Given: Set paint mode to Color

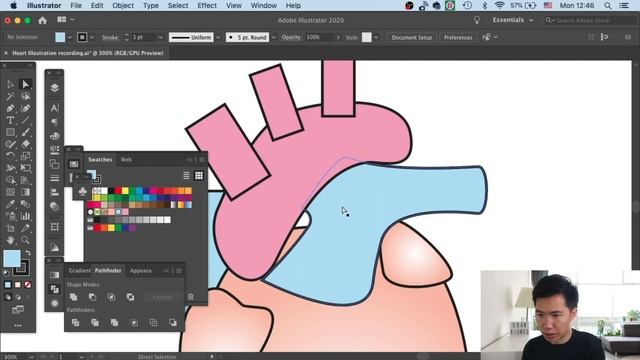Looking at the screenshot, I should coord(8,285).
